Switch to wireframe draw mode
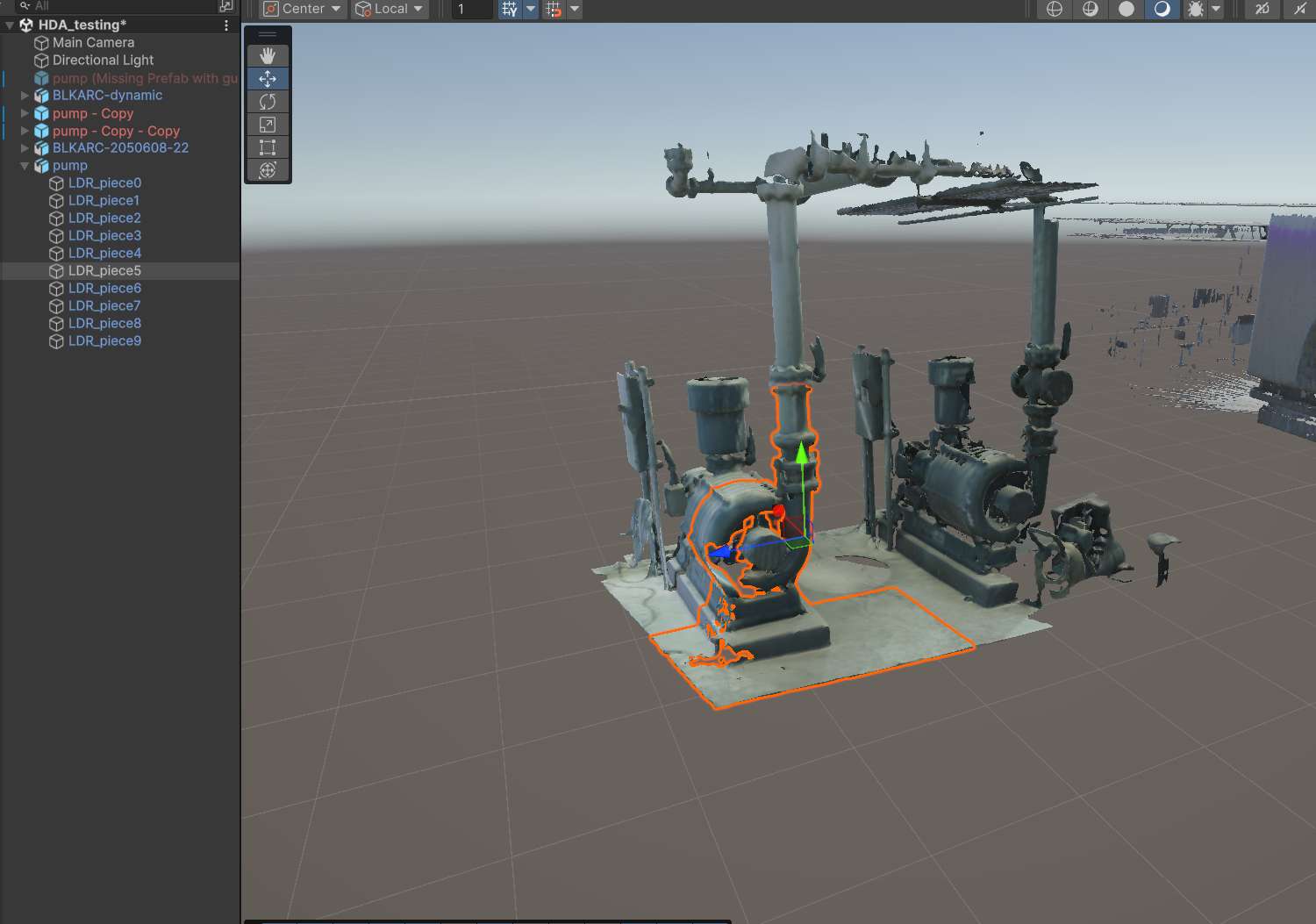Viewport: 1316px width, 924px height. [x=1055, y=9]
